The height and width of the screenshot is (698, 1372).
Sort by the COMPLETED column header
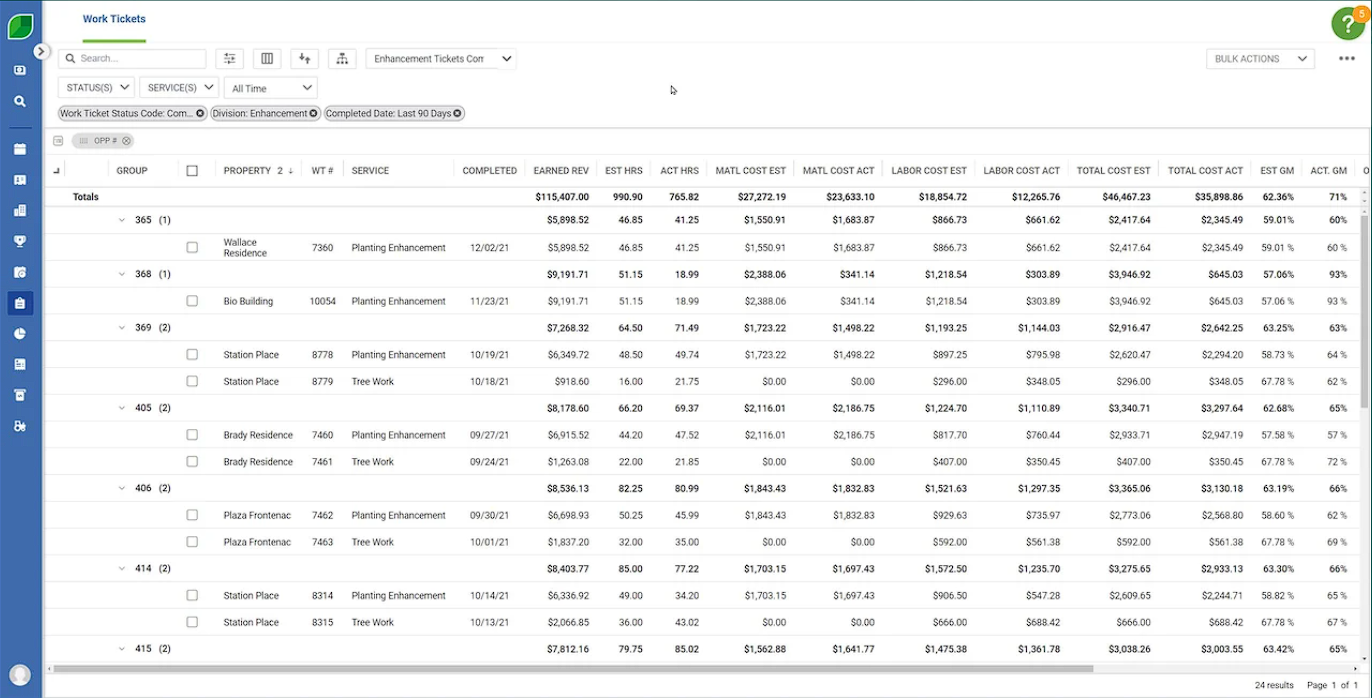point(489,171)
